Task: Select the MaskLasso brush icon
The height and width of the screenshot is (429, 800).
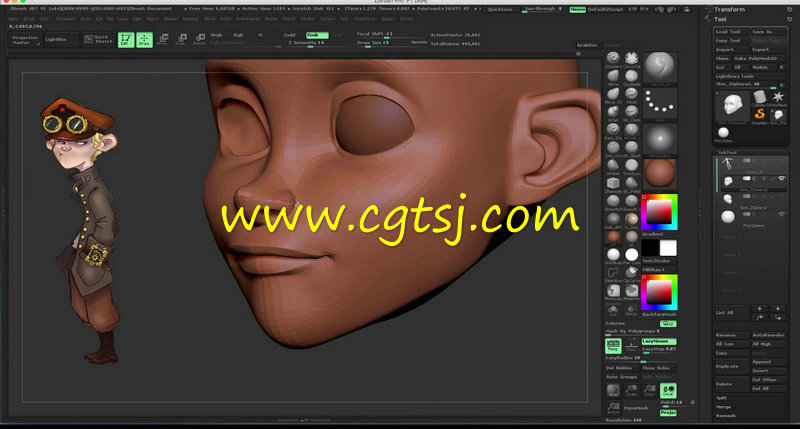Action: (x=613, y=290)
